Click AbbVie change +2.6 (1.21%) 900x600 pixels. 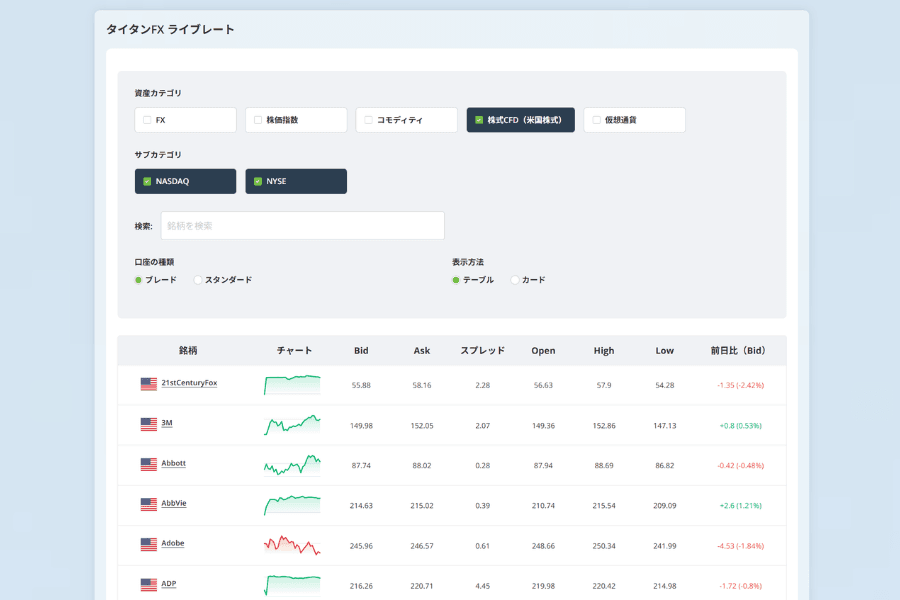(x=740, y=506)
